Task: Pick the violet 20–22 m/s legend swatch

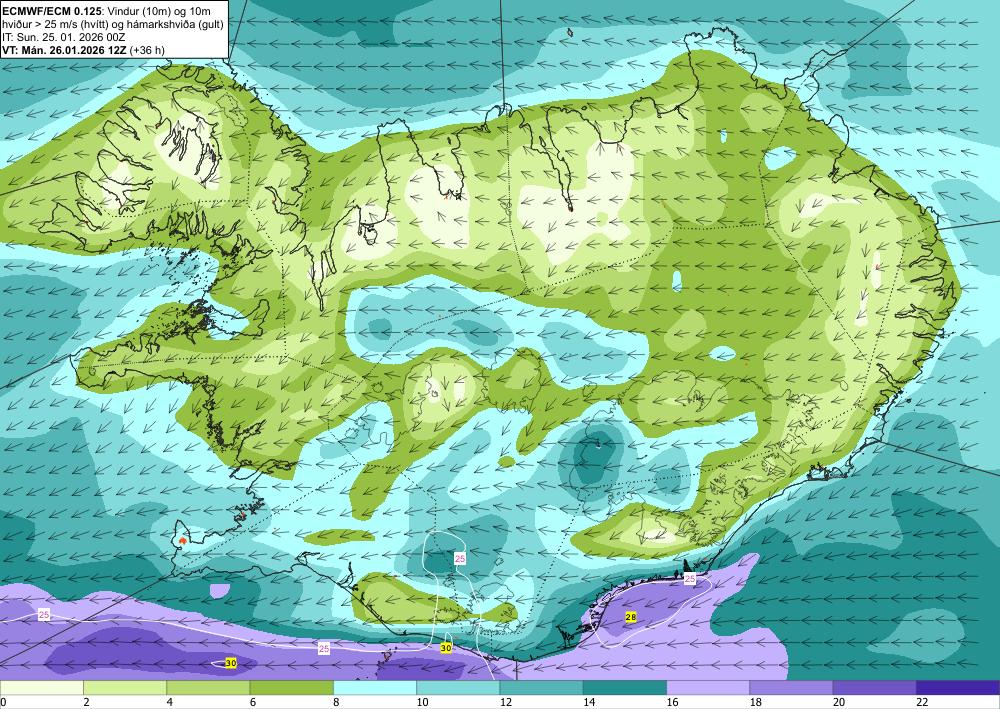Action: coord(875,688)
